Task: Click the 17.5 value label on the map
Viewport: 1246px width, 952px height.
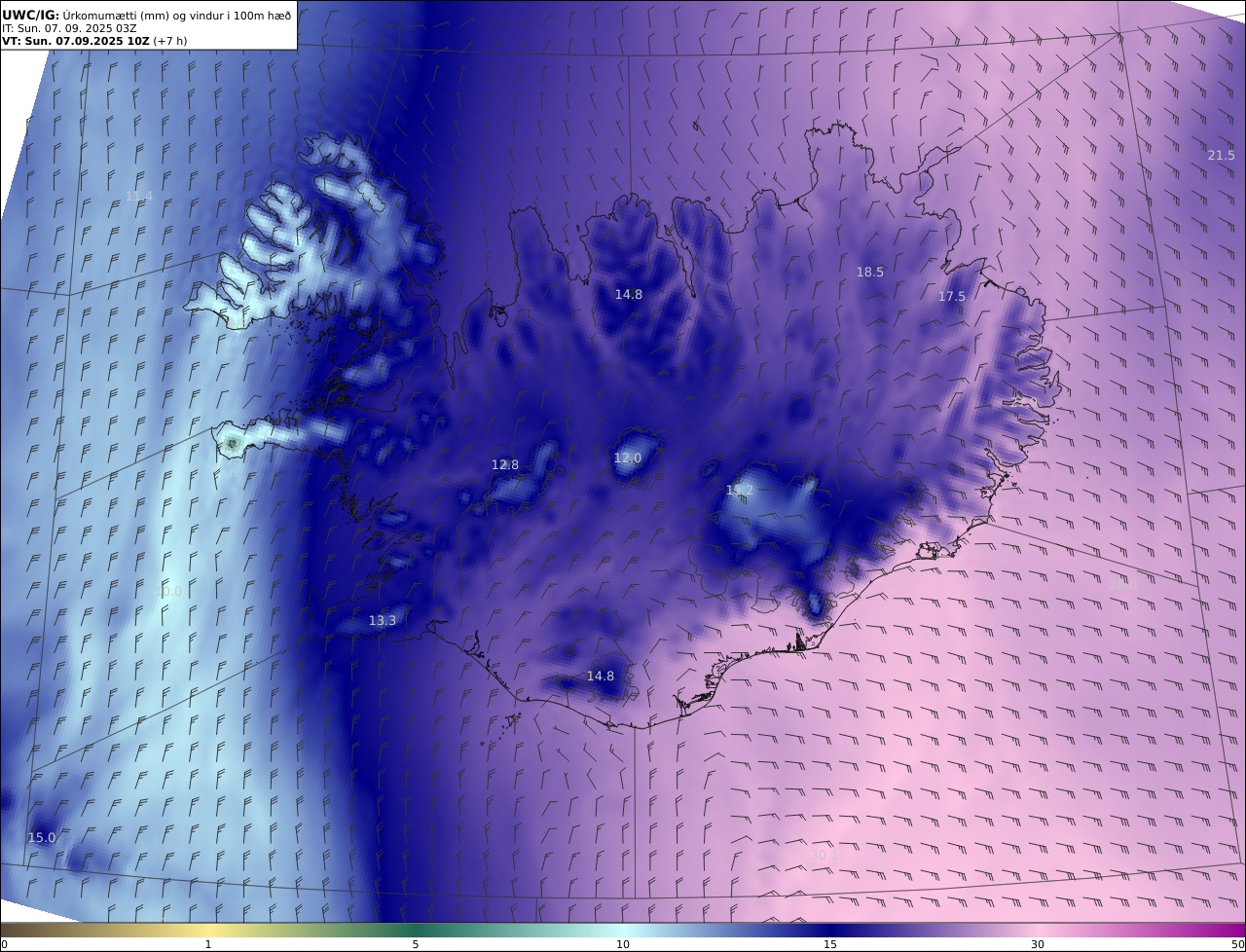Action: [952, 297]
